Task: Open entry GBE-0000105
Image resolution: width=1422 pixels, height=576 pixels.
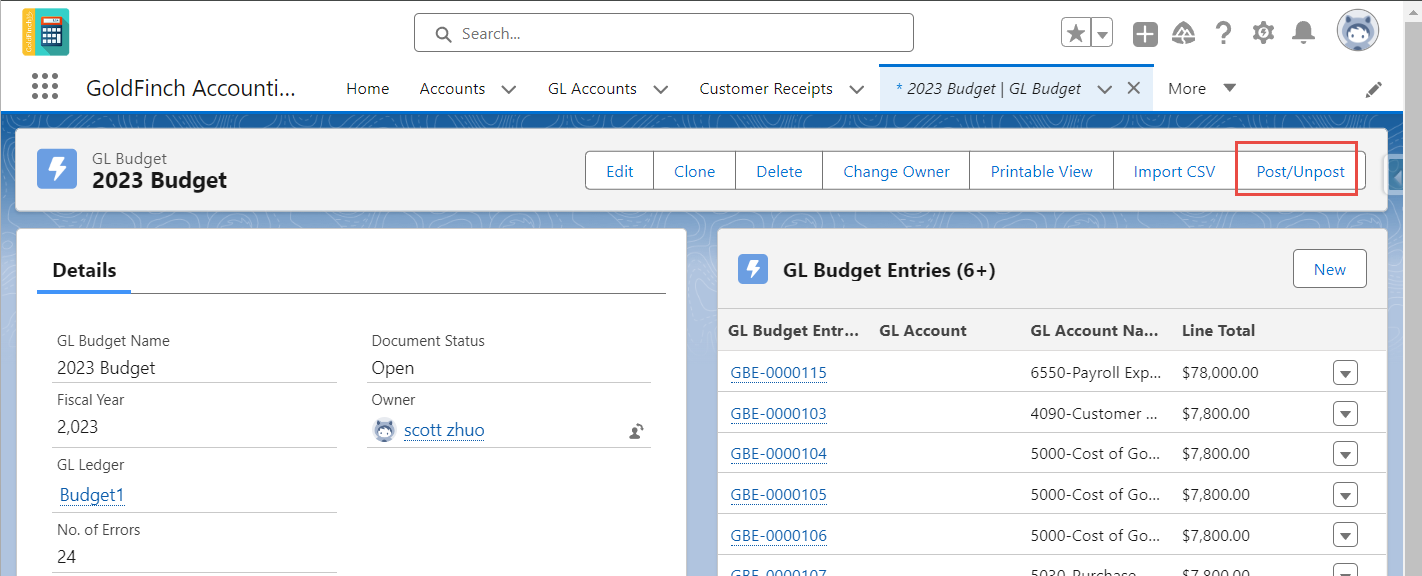Action: pyautogui.click(x=778, y=494)
